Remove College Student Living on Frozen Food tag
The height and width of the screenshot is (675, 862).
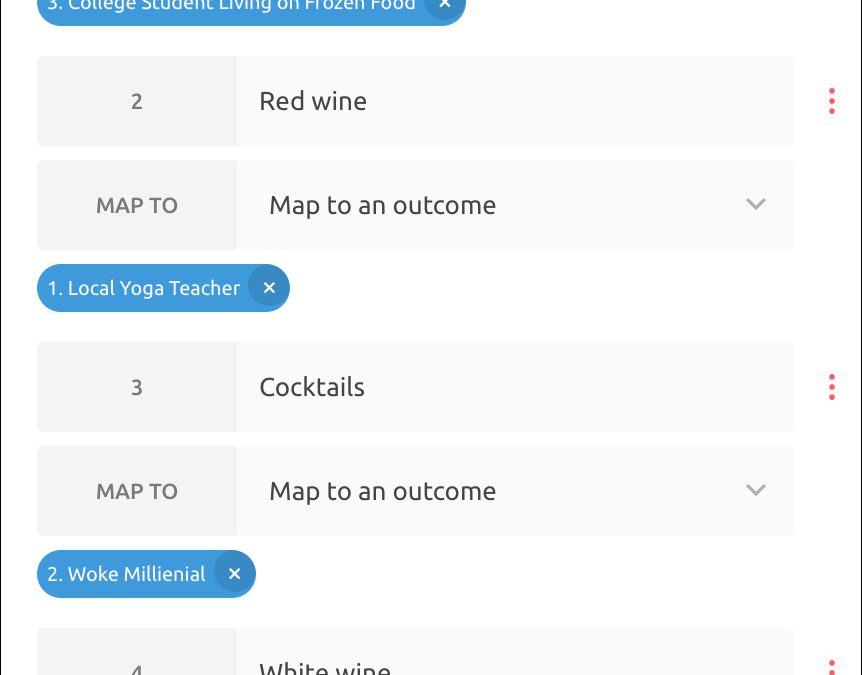click(x=445, y=5)
